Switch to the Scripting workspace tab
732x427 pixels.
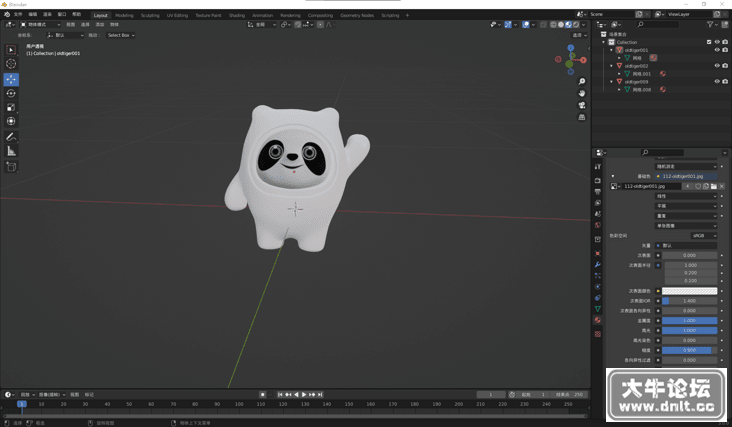point(390,15)
